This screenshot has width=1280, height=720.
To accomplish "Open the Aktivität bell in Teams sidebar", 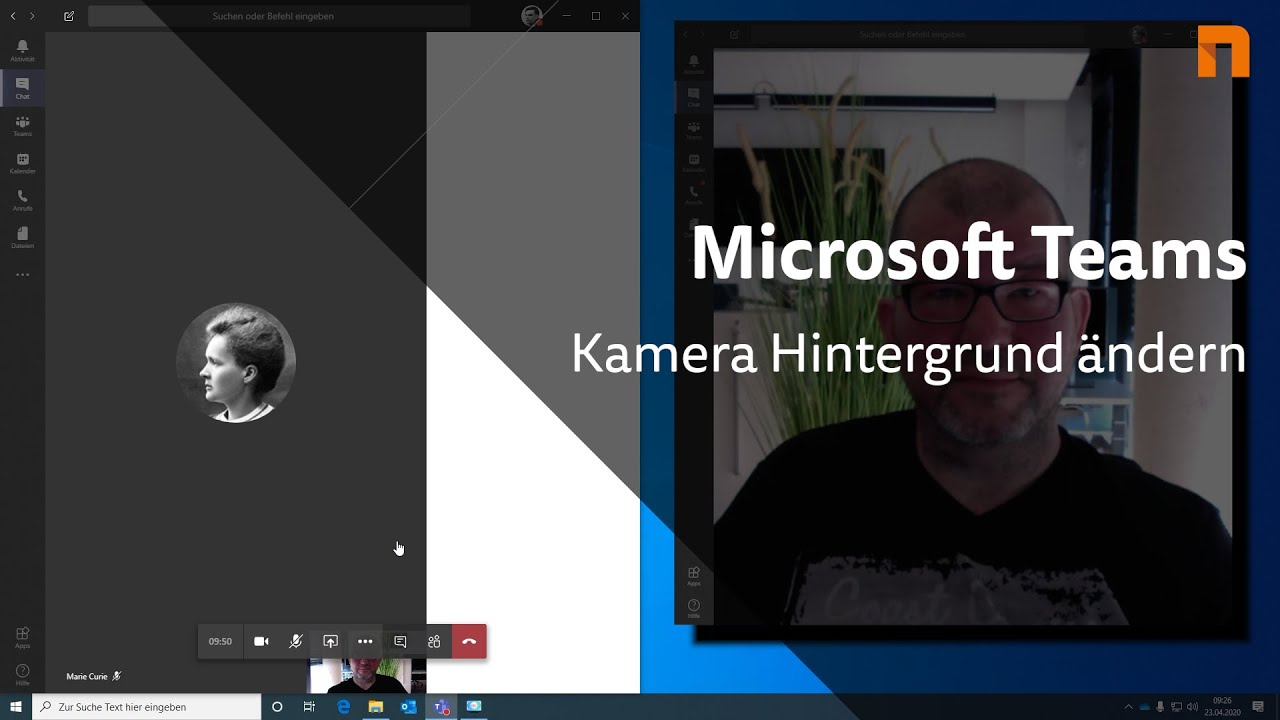I will click(x=22, y=51).
